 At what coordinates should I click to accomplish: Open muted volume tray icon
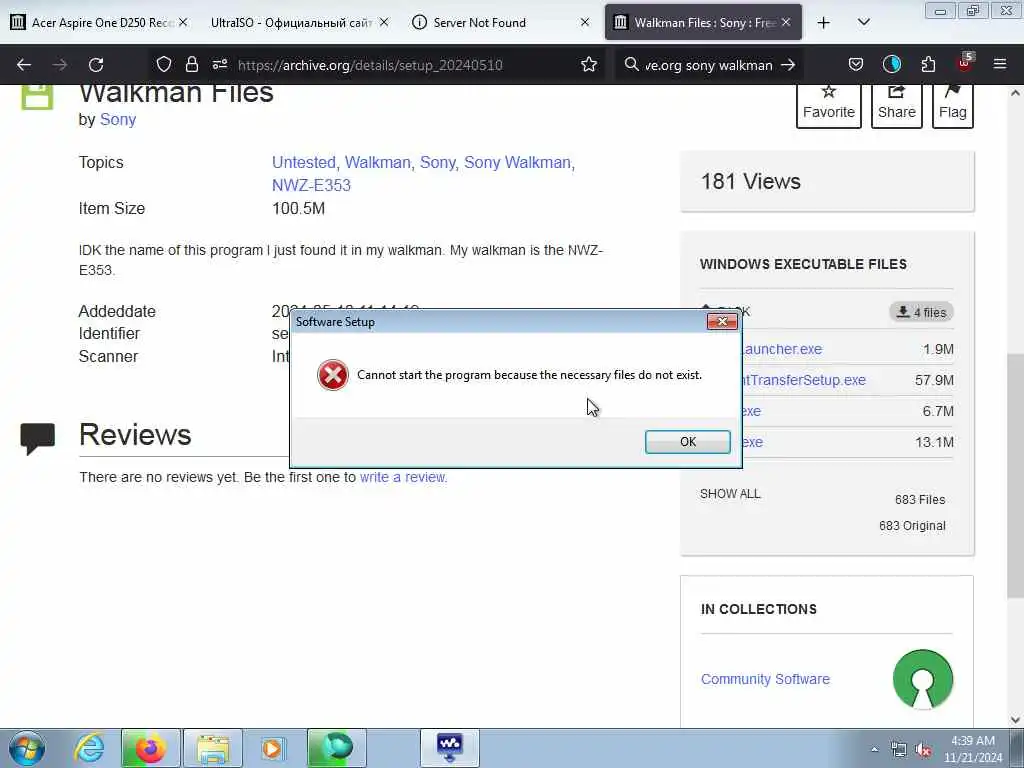pos(923,750)
